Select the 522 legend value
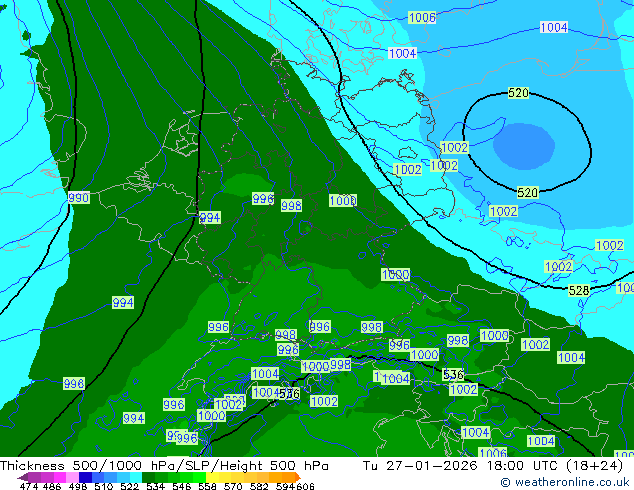 130,486
